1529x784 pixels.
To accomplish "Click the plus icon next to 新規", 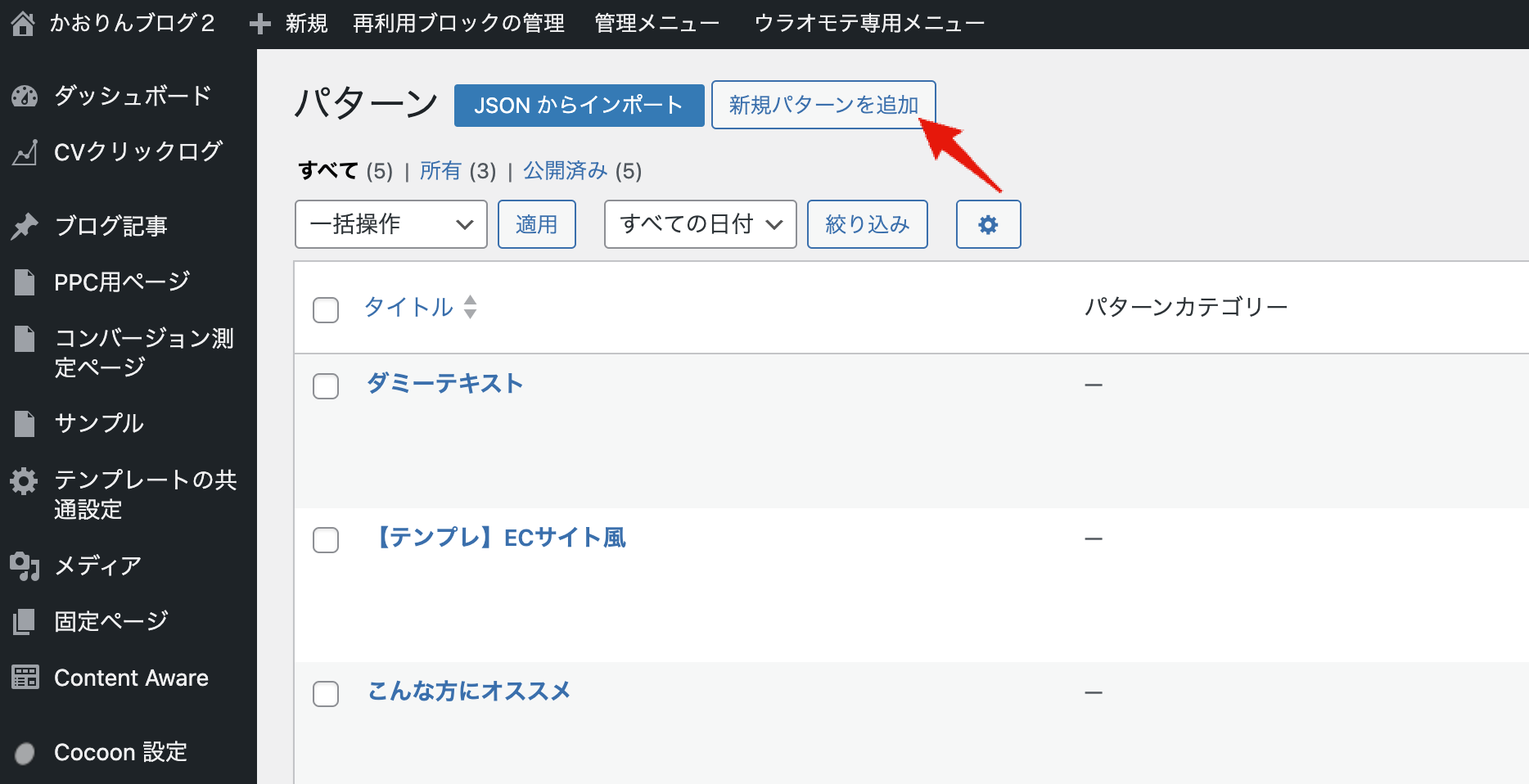I will 260,24.
